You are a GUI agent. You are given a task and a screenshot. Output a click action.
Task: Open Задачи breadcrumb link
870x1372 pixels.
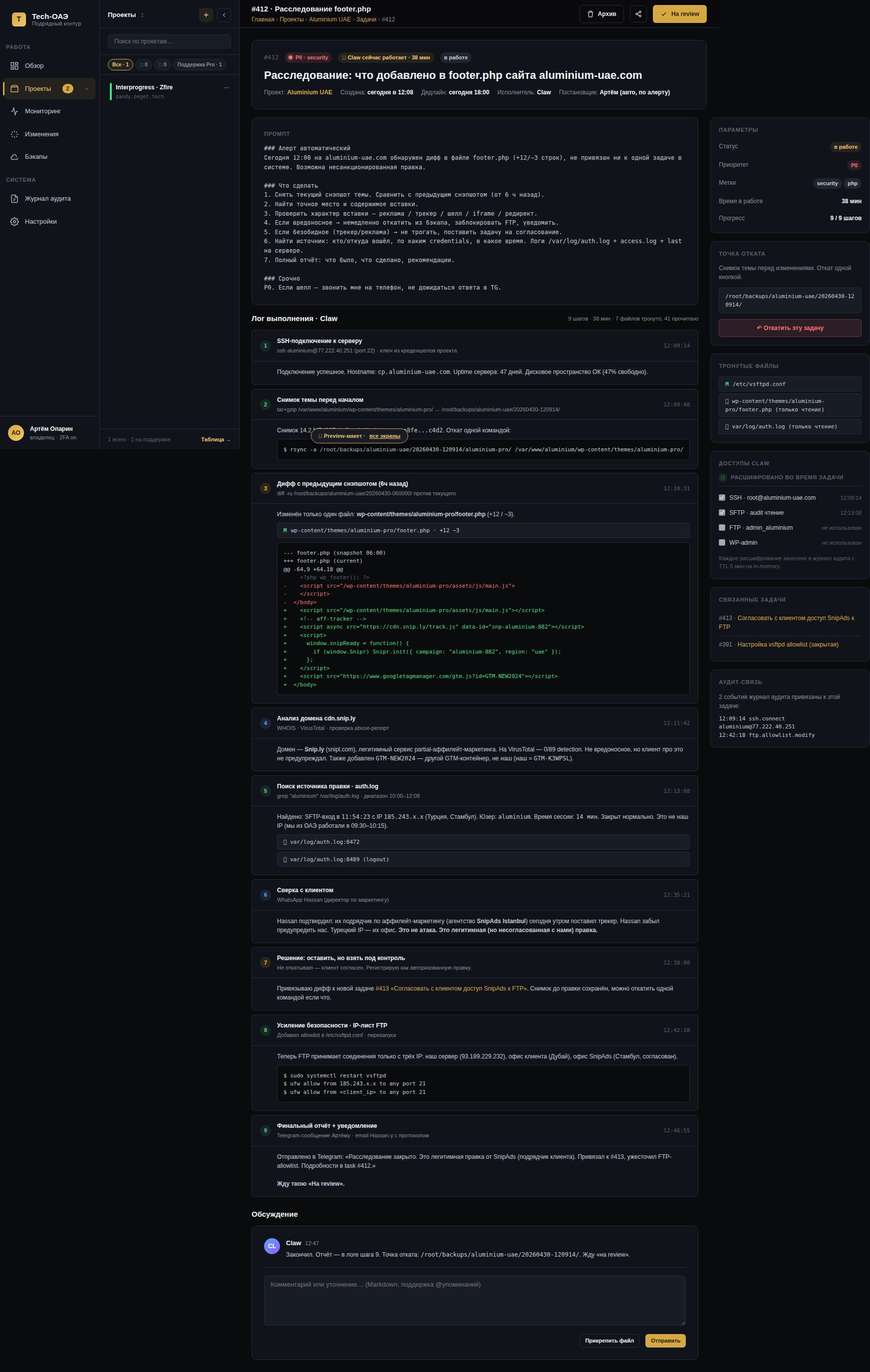366,20
